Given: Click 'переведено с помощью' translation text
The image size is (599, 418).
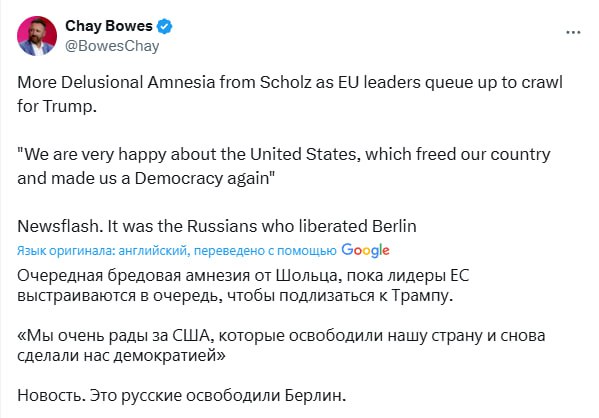Looking at the screenshot, I should pos(265,251).
